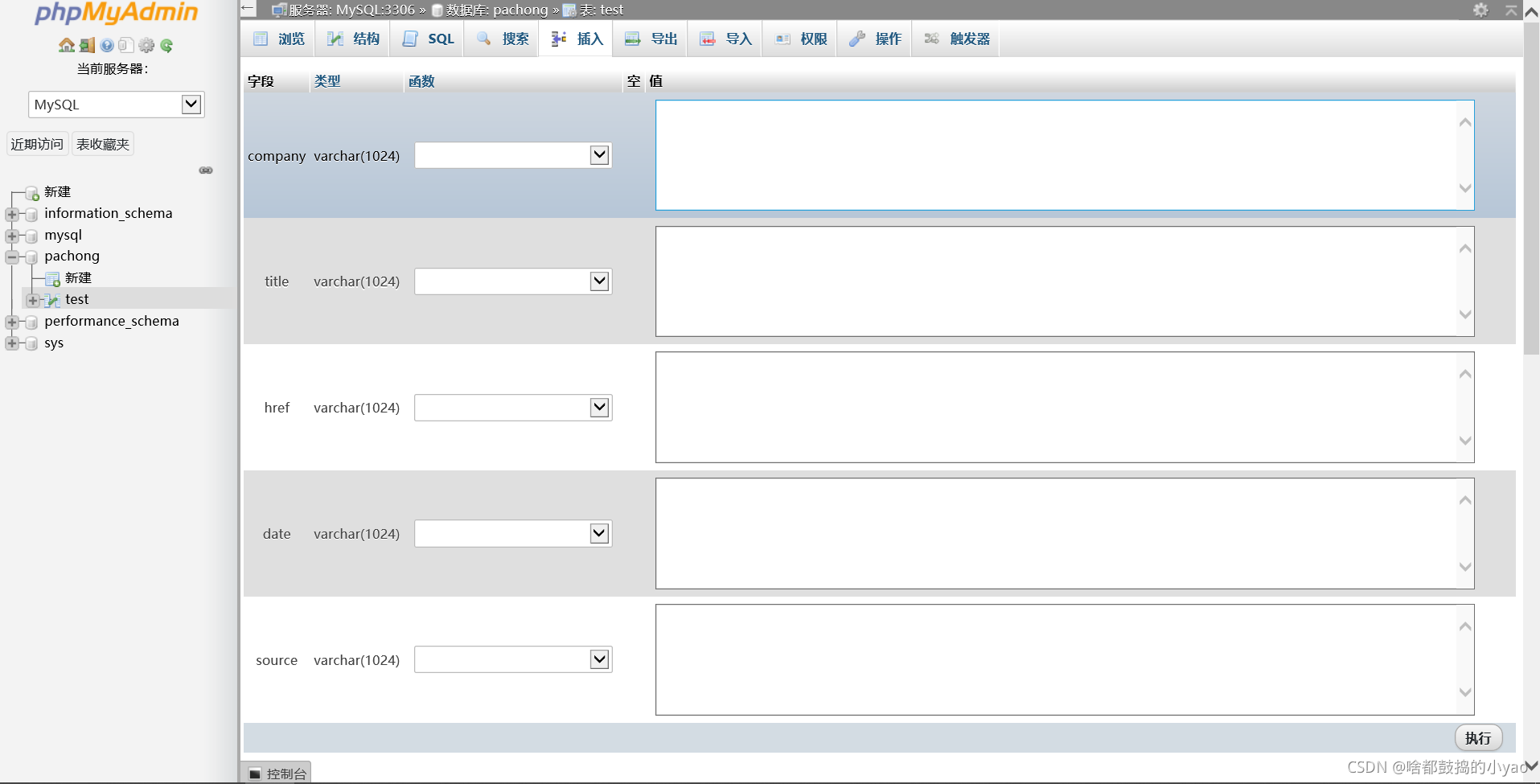This screenshot has height=784, width=1540.
Task: Open function dropdown for source field
Action: tap(513, 659)
